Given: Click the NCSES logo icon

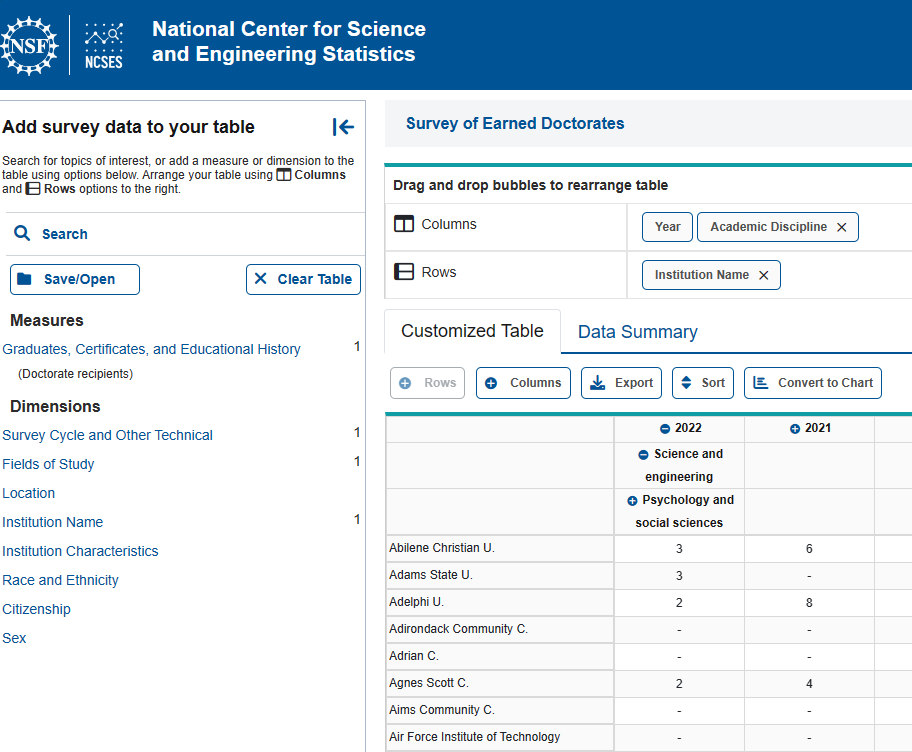Looking at the screenshot, I should click(x=104, y=45).
